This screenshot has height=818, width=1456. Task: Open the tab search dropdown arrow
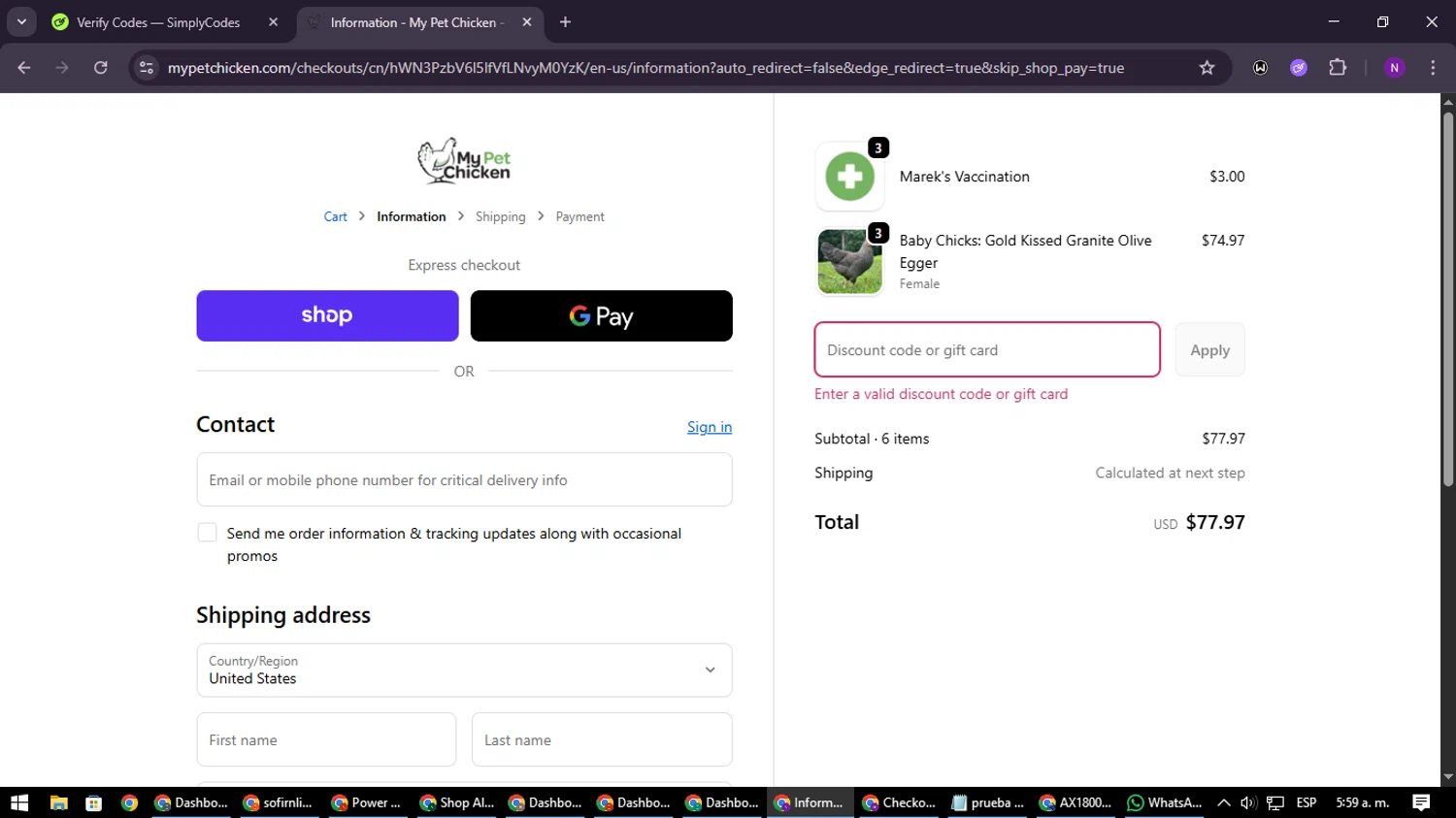click(x=21, y=21)
